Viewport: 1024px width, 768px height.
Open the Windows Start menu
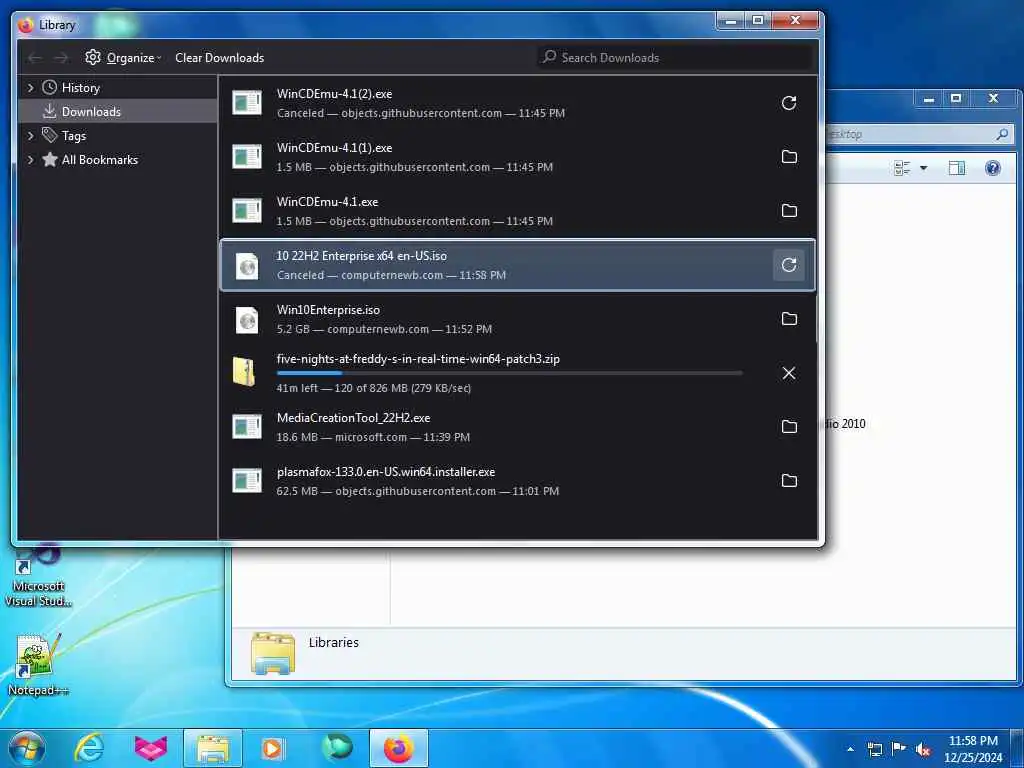tap(27, 748)
